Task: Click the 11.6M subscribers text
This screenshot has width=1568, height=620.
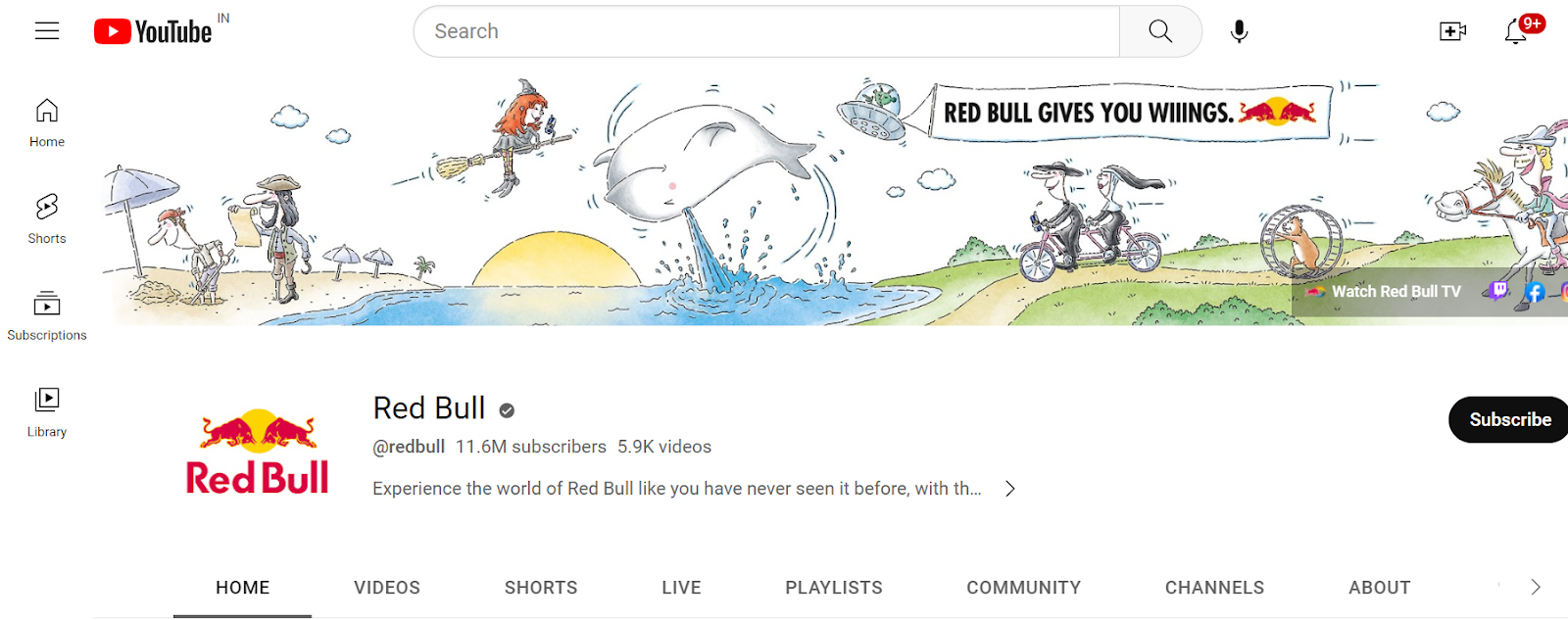Action: 531,447
